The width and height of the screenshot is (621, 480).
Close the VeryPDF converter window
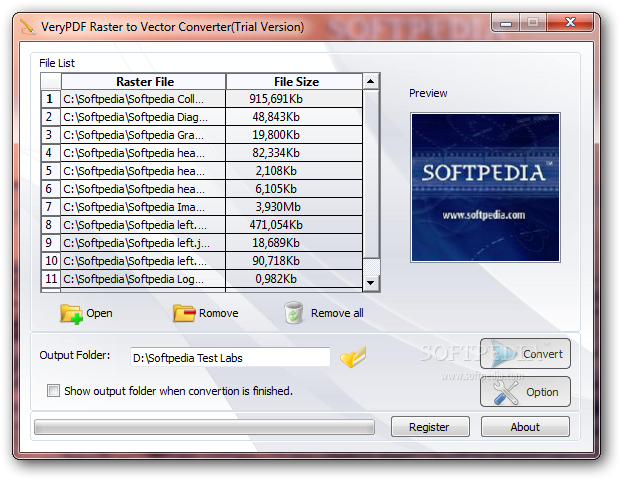570,22
